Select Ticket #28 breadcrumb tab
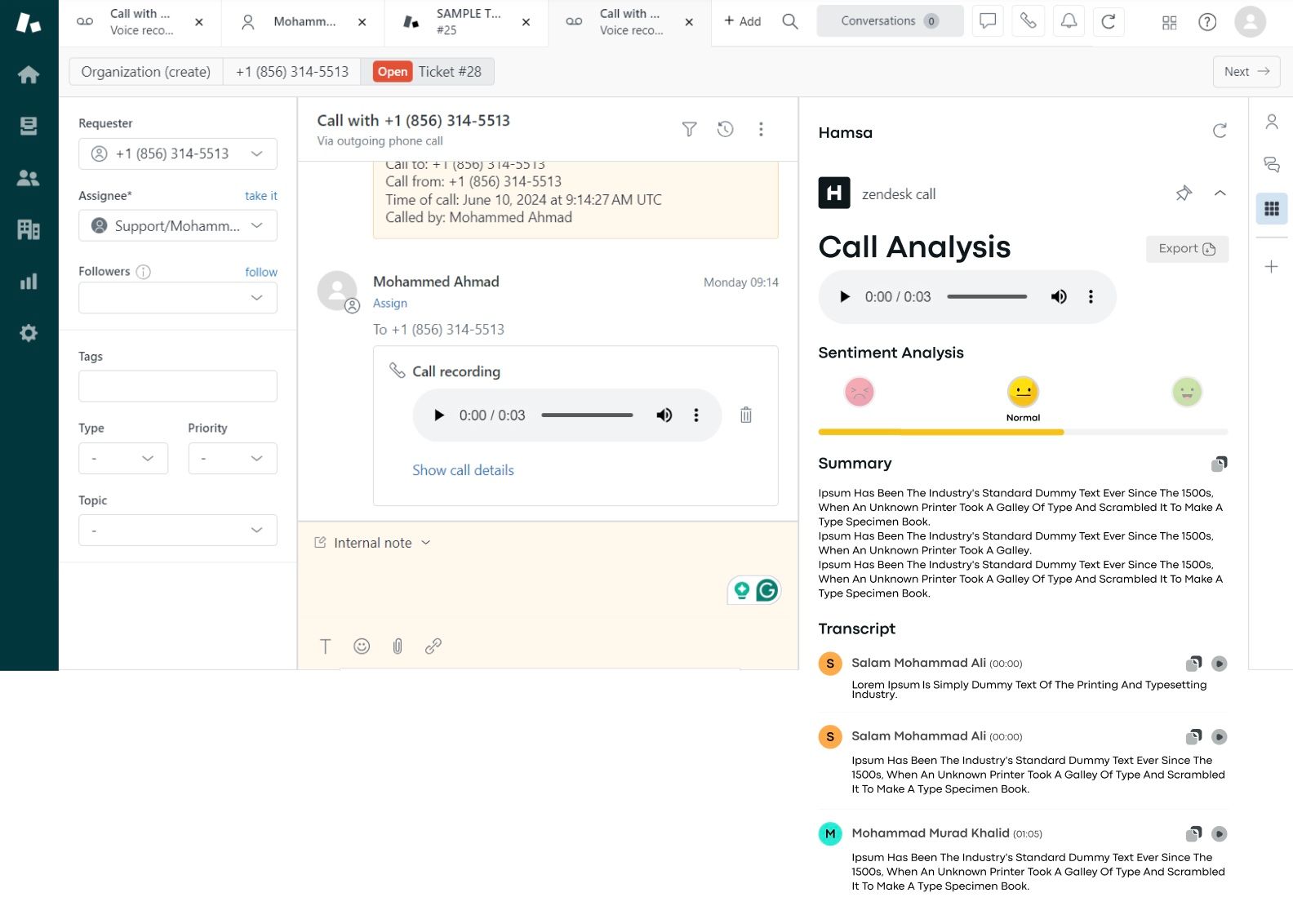 point(428,72)
